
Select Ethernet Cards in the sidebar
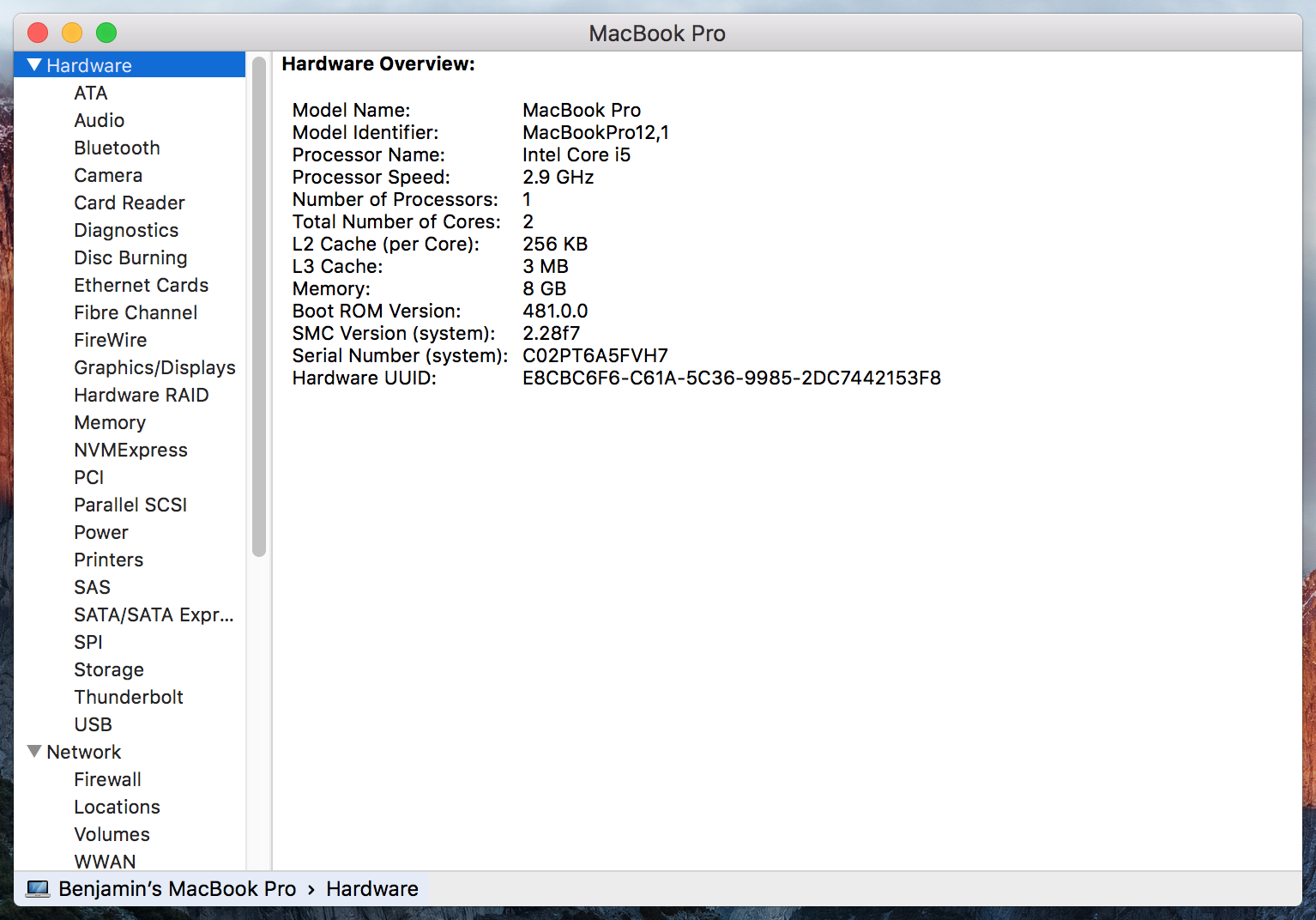click(142, 285)
